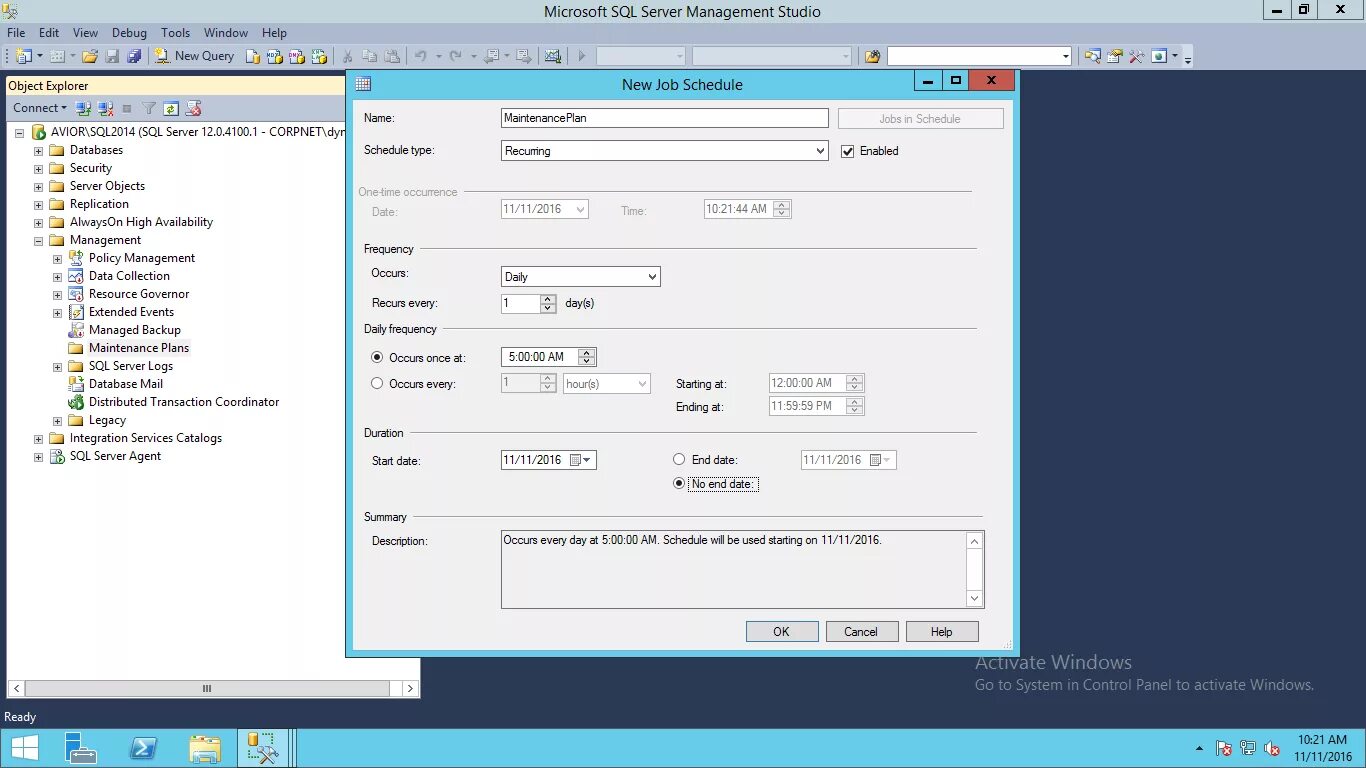Select the Maintenance Plans folder
The height and width of the screenshot is (768, 1366).
138,348
